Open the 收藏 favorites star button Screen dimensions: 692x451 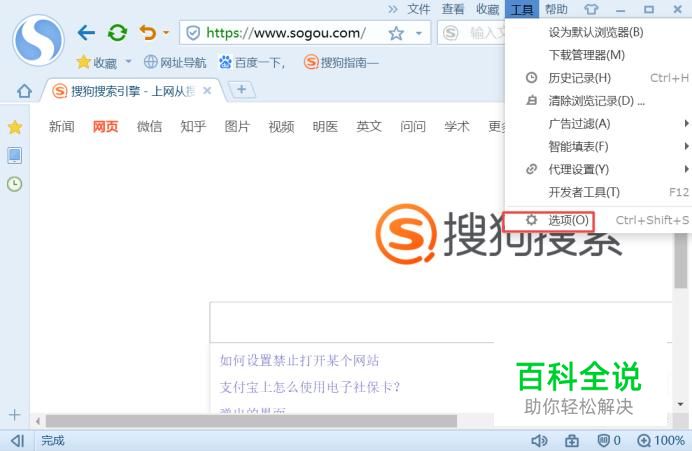coord(96,63)
